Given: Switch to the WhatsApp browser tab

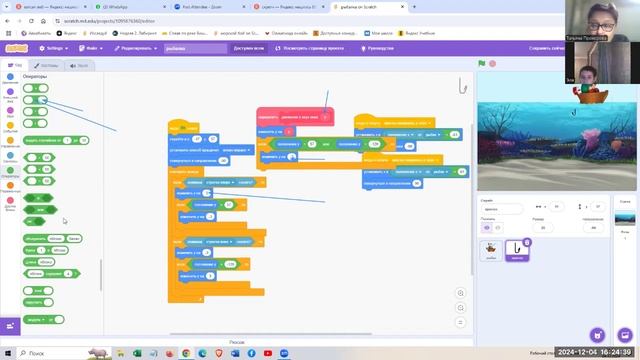Looking at the screenshot, I should (x=131, y=7).
